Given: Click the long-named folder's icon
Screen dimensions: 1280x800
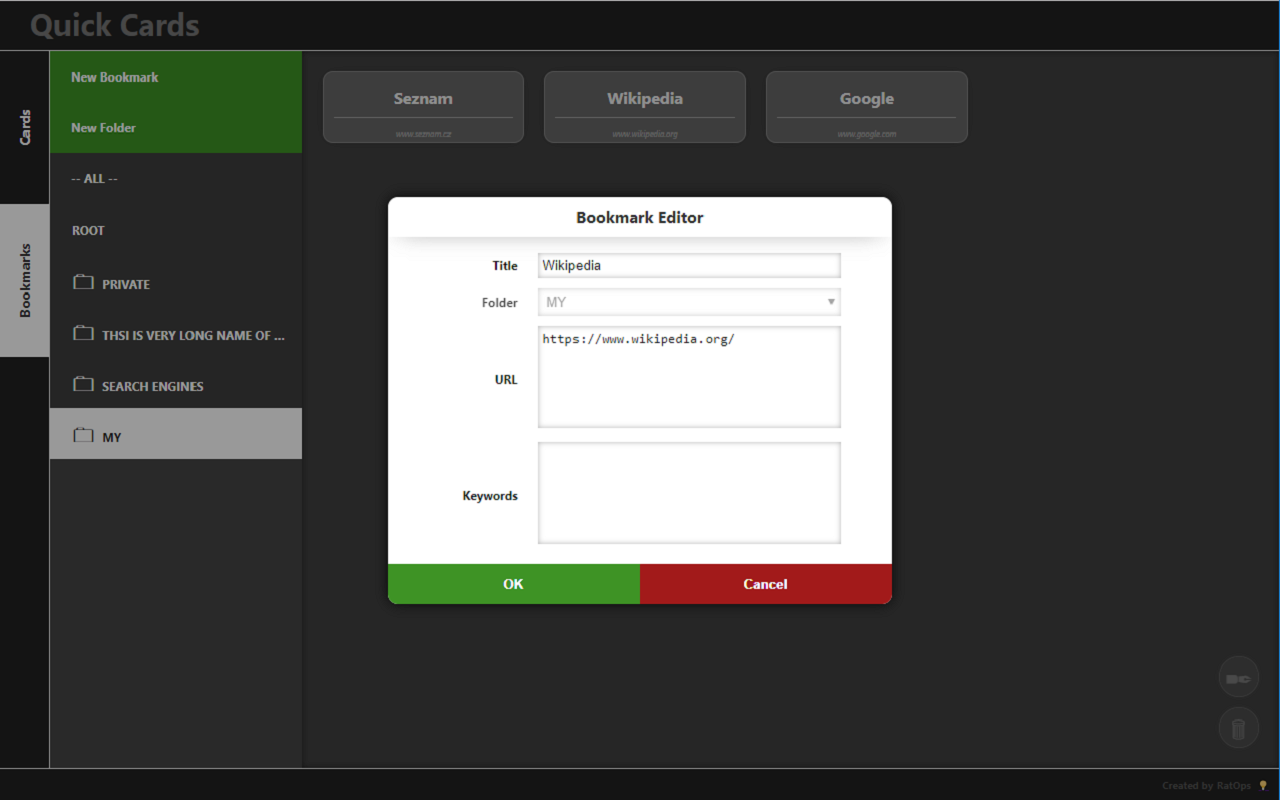Looking at the screenshot, I should pyautogui.click(x=83, y=334).
